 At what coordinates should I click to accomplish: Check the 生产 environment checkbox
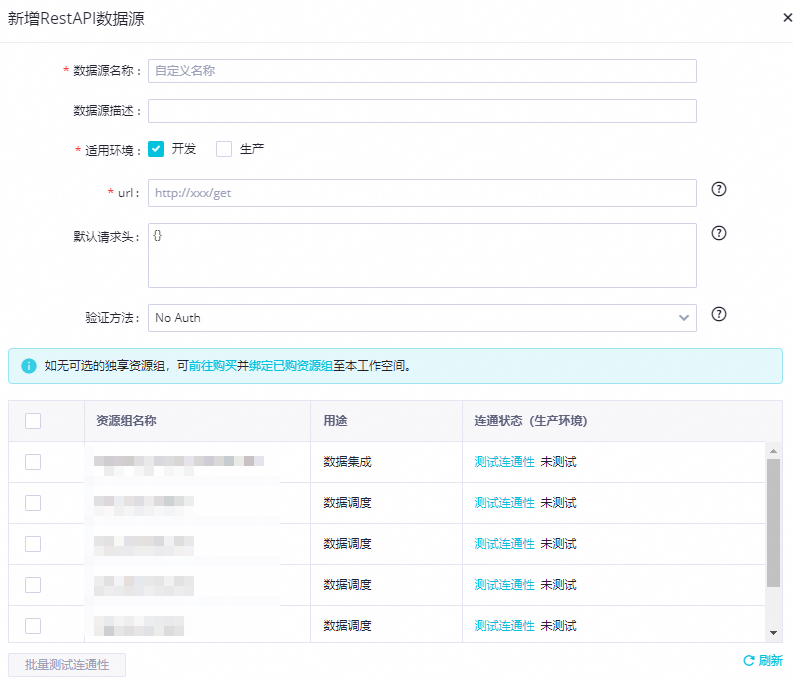click(x=224, y=149)
